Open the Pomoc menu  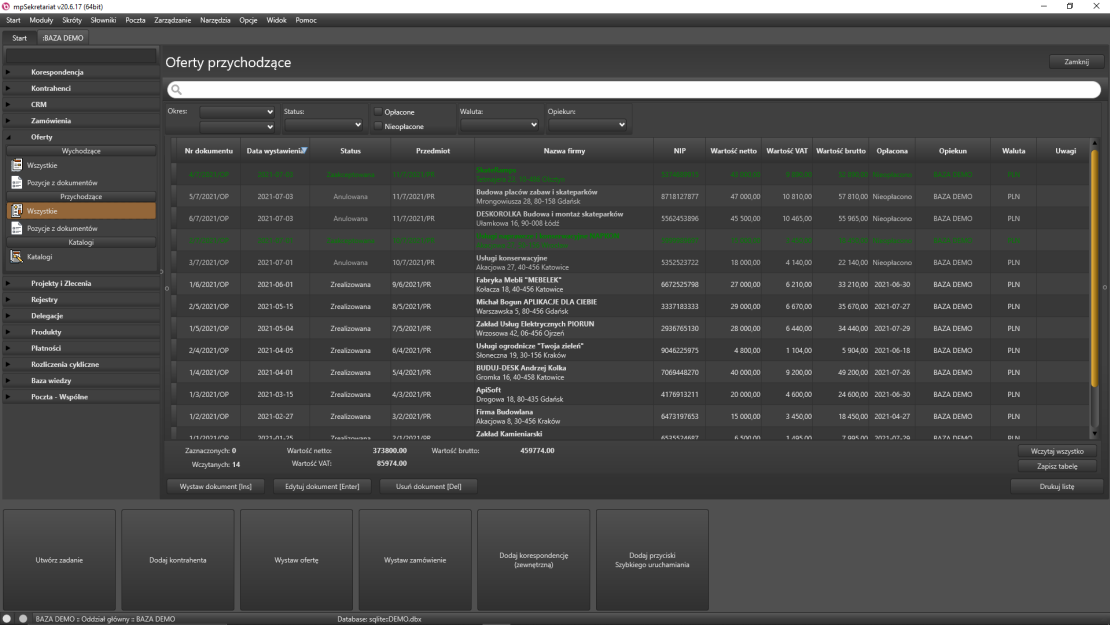point(306,21)
